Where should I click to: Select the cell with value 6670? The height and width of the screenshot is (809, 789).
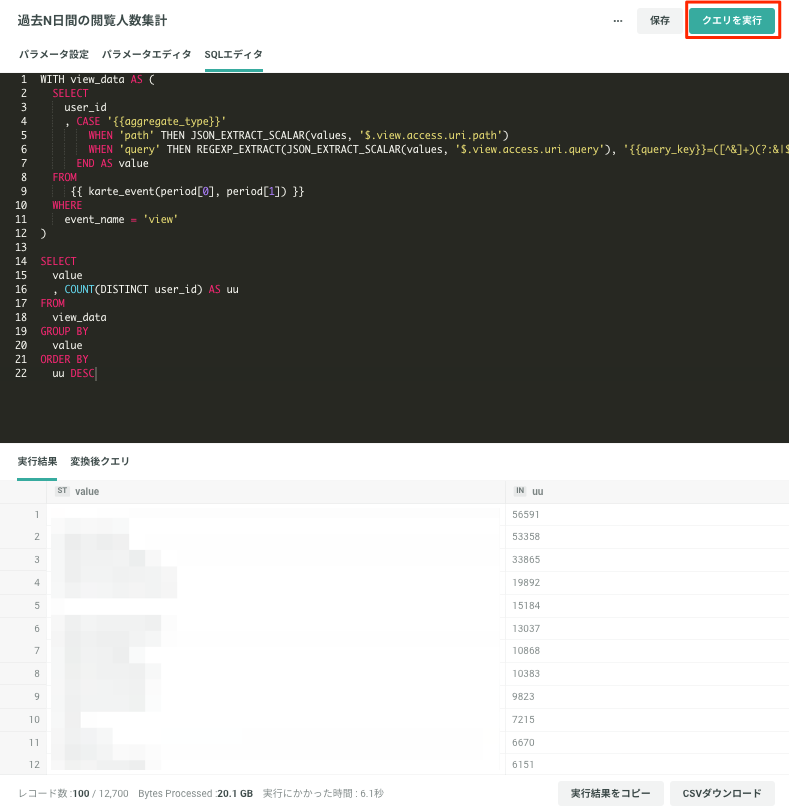click(x=647, y=742)
